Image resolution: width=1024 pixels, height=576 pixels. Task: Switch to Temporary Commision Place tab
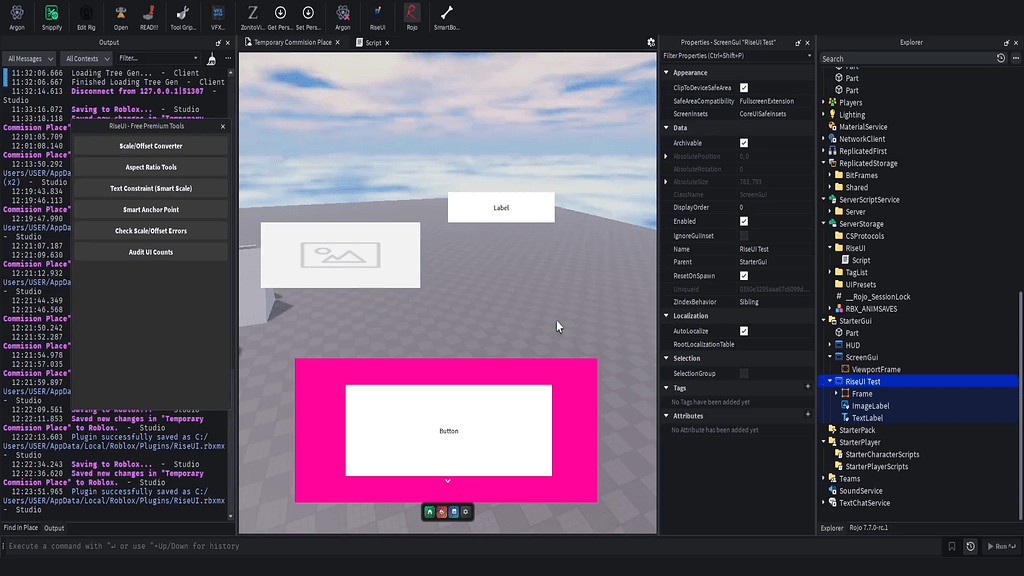pyautogui.click(x=293, y=42)
